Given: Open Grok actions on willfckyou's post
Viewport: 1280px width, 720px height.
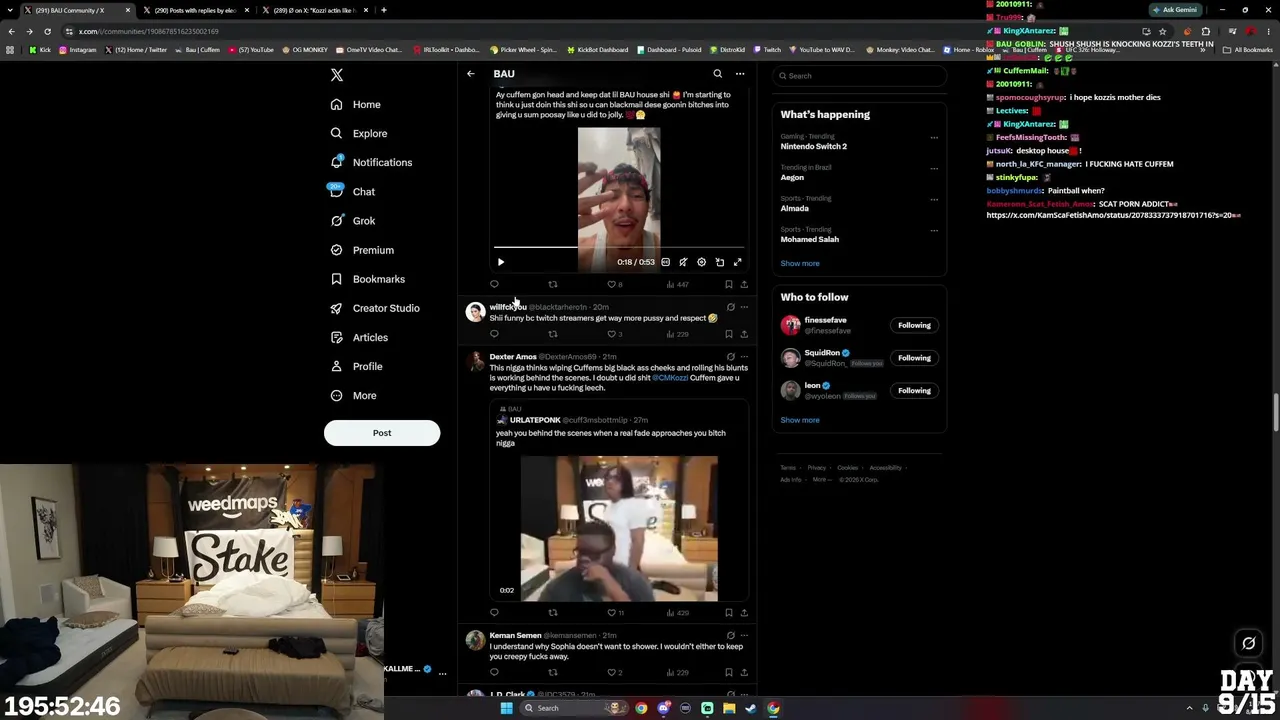Looking at the screenshot, I should (x=730, y=307).
